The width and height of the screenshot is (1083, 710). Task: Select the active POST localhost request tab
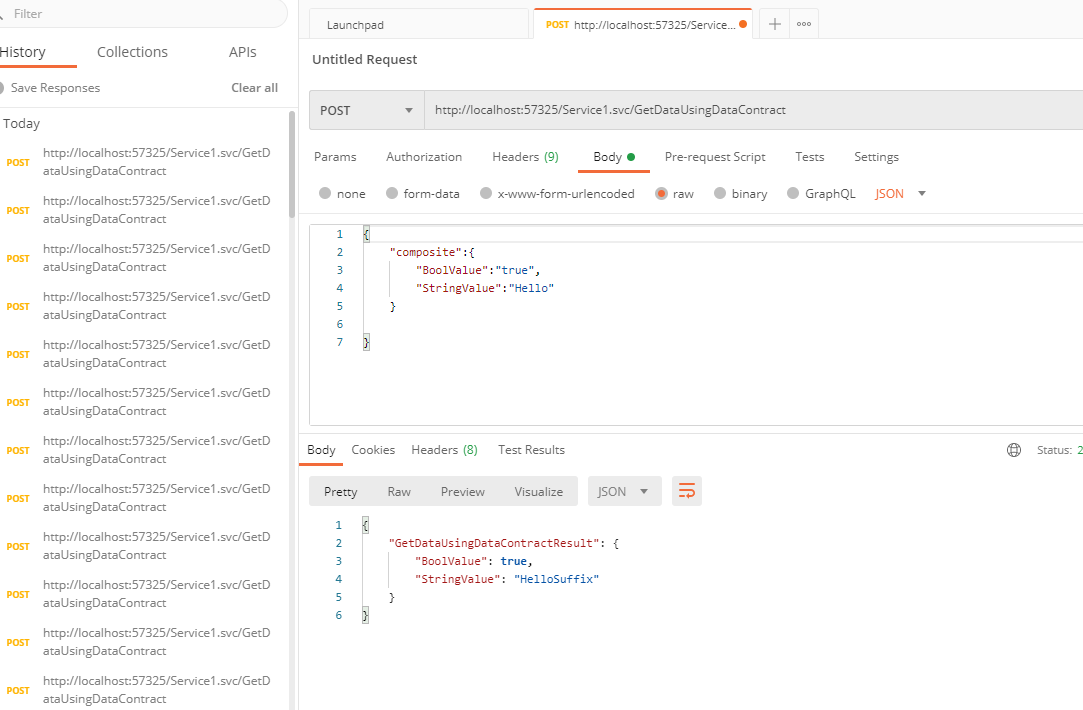tap(643, 24)
